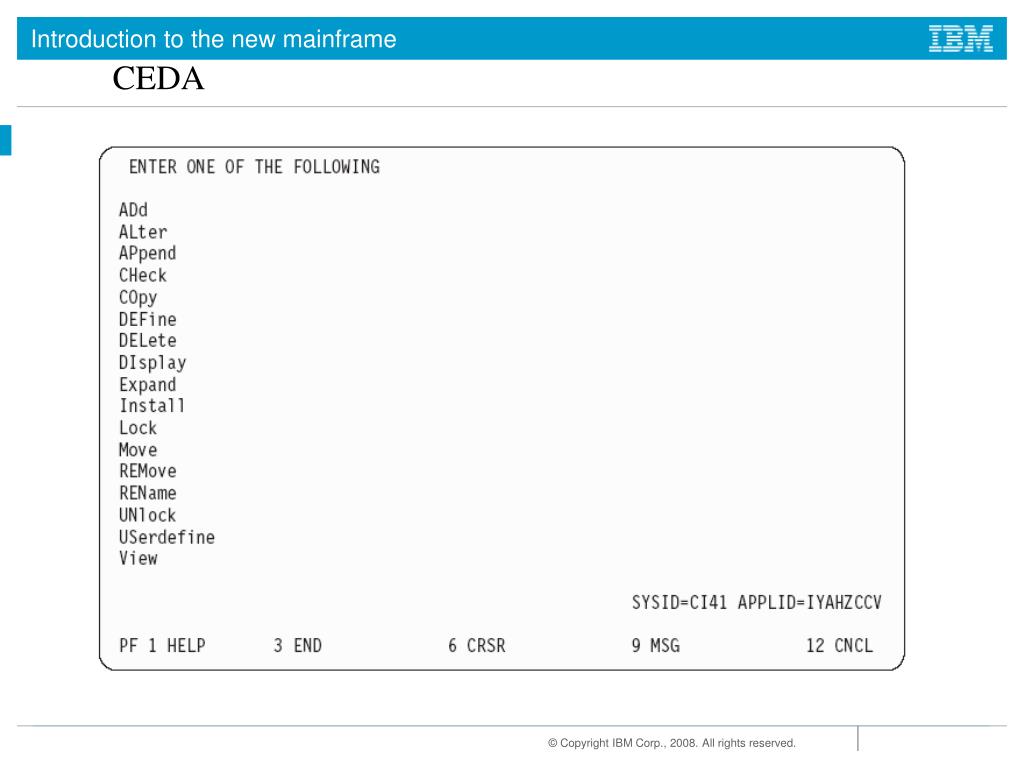This screenshot has width=1024, height=768.
Task: Pick the DELete command
Action: tap(148, 341)
